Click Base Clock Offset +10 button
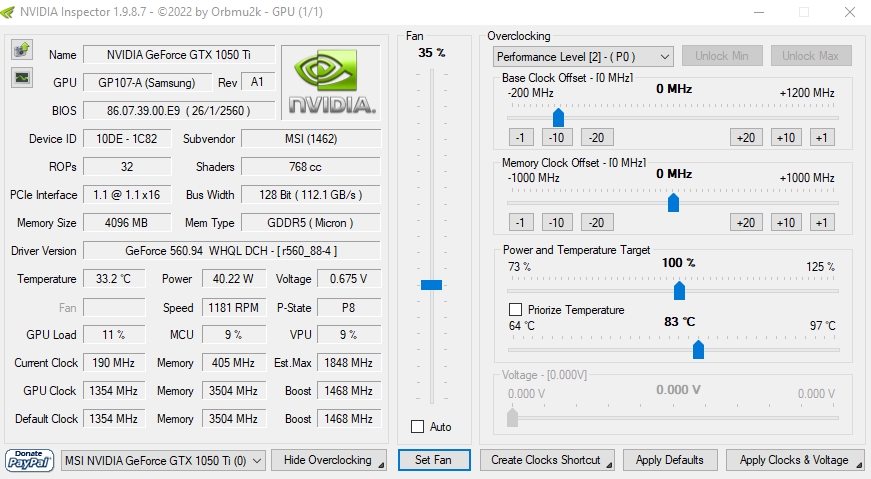 tap(786, 137)
